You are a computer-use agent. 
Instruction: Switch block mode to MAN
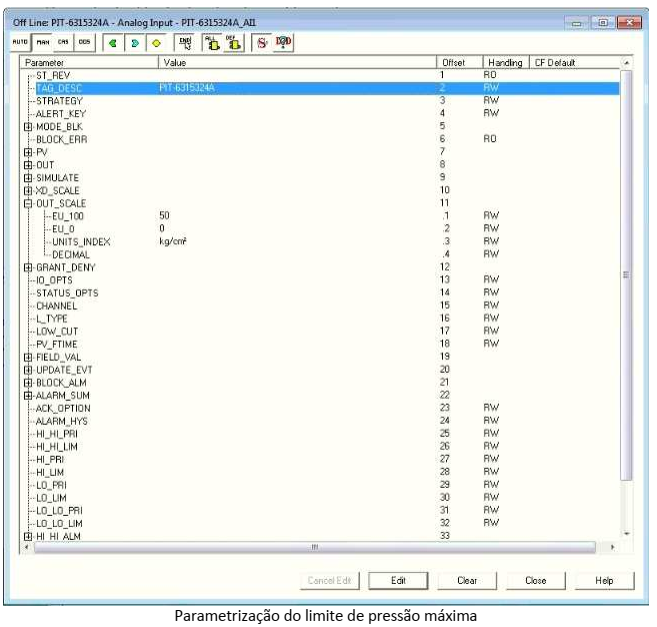click(43, 42)
